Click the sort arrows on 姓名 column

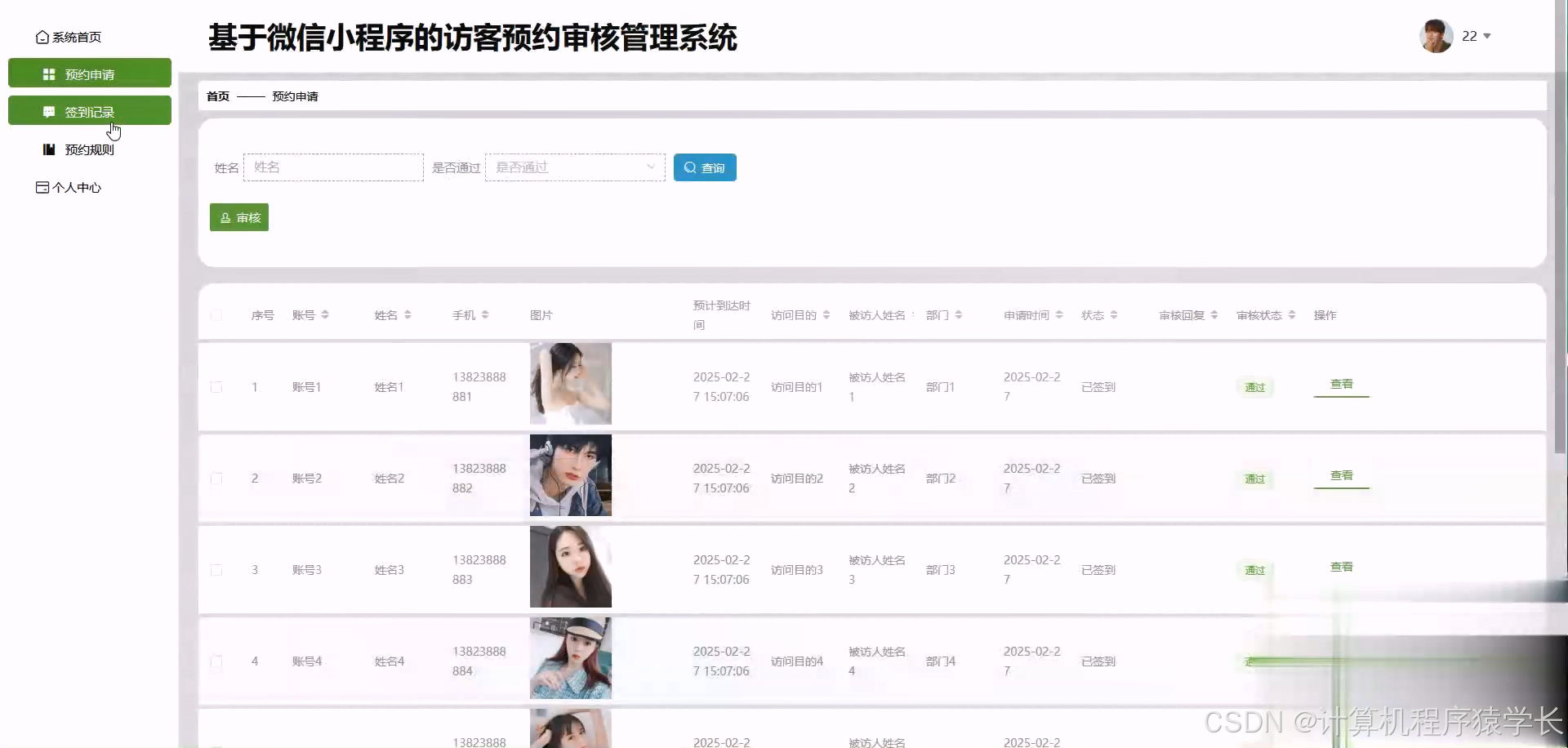click(x=408, y=314)
